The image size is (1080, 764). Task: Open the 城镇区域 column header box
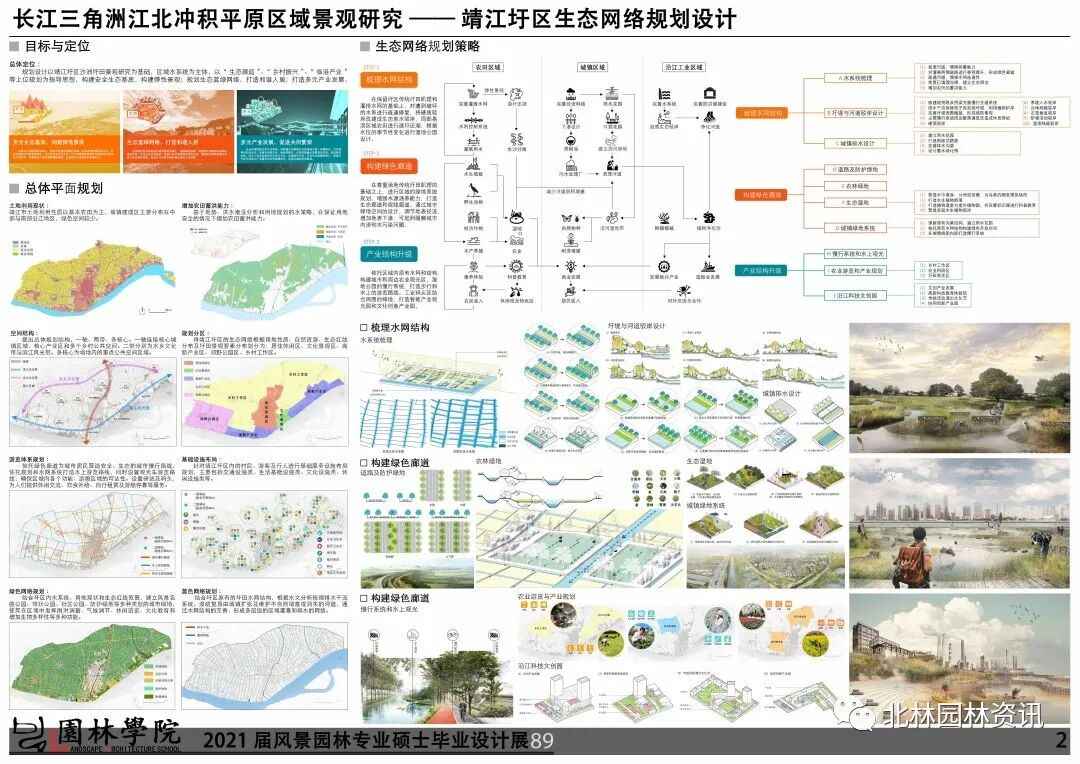click(592, 67)
